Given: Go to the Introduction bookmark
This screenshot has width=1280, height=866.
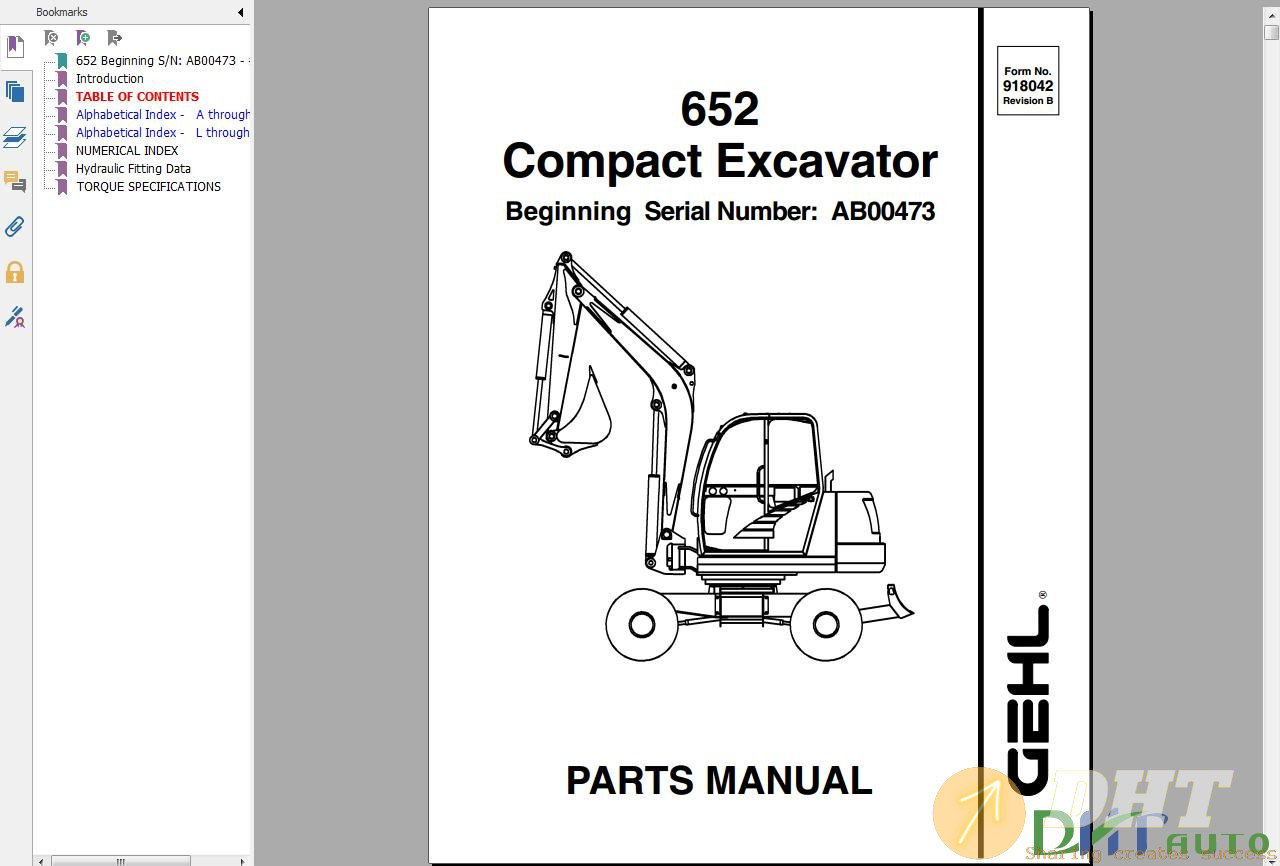Looking at the screenshot, I should click(110, 79).
